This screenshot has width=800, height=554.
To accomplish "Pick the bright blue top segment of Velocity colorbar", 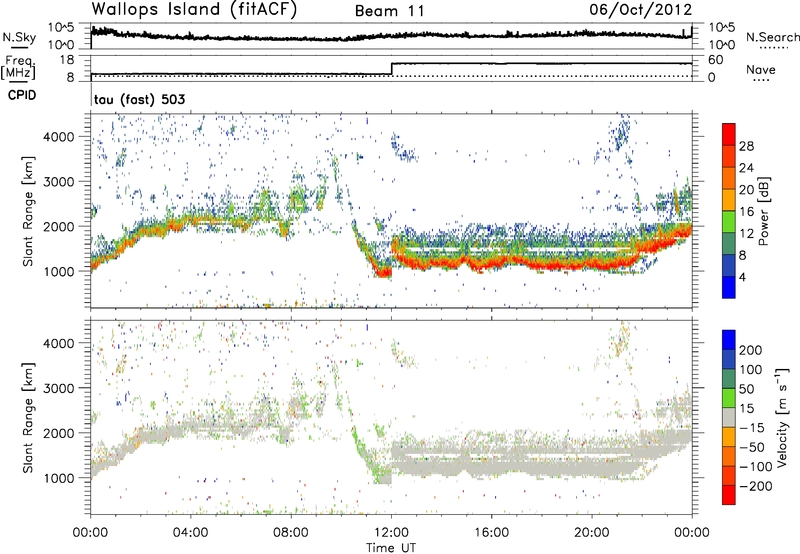I will [729, 340].
